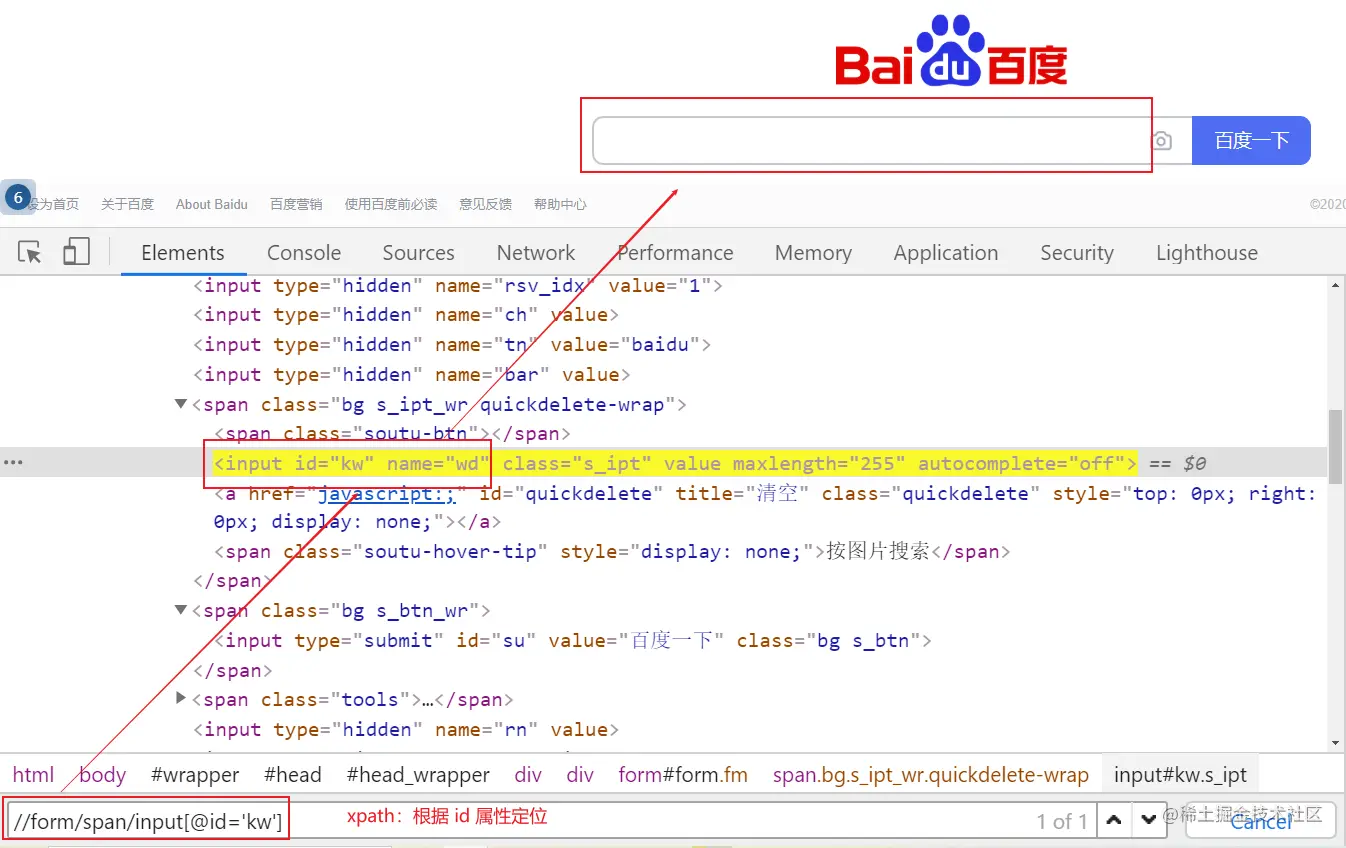Go to next search match arrow
This screenshot has height=848, width=1346.
tap(1149, 821)
